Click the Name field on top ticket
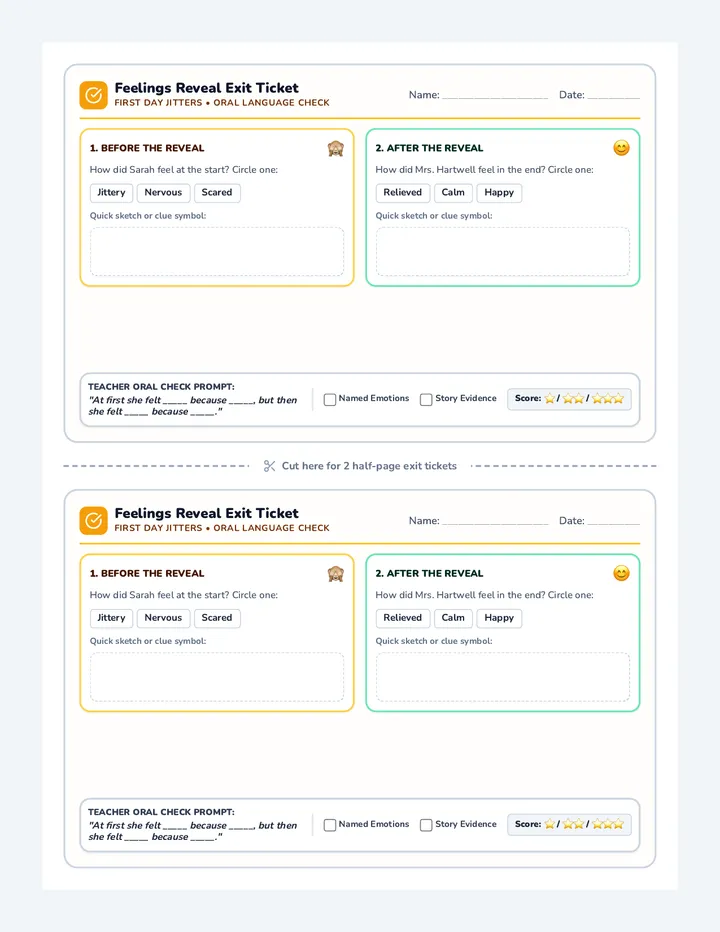This screenshot has height=932, width=720. coord(495,94)
